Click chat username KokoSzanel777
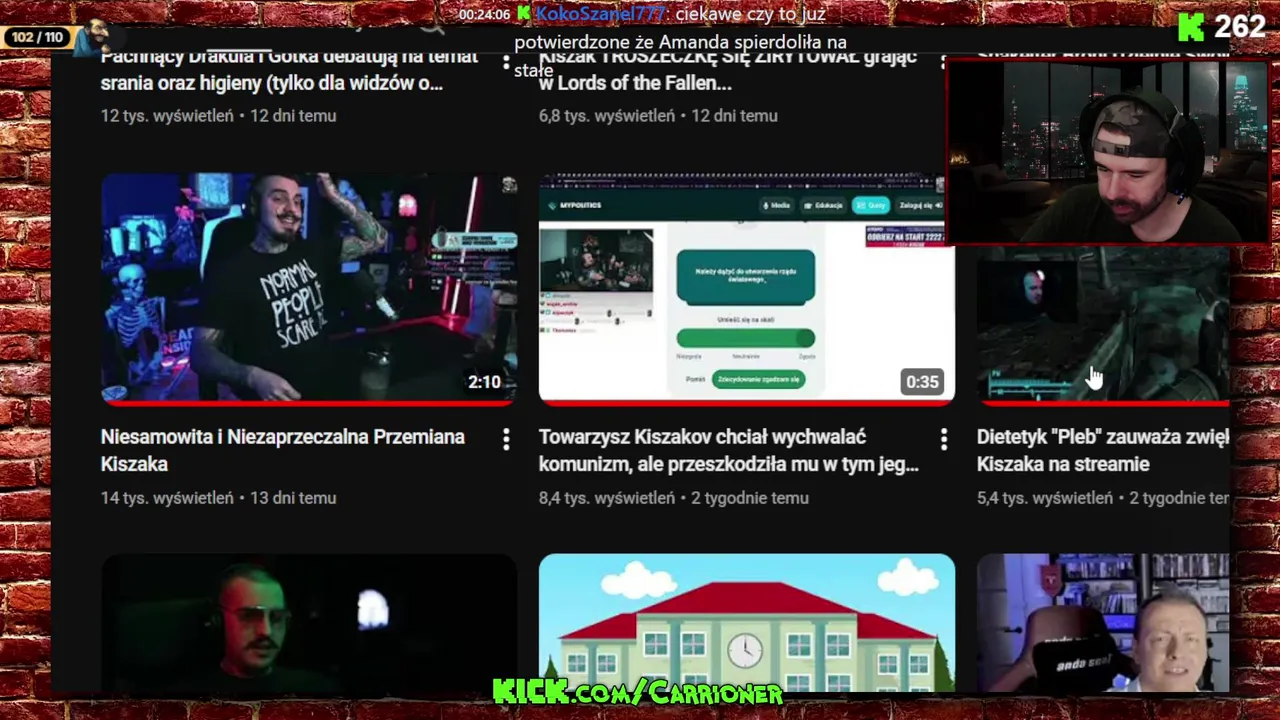 coord(600,14)
